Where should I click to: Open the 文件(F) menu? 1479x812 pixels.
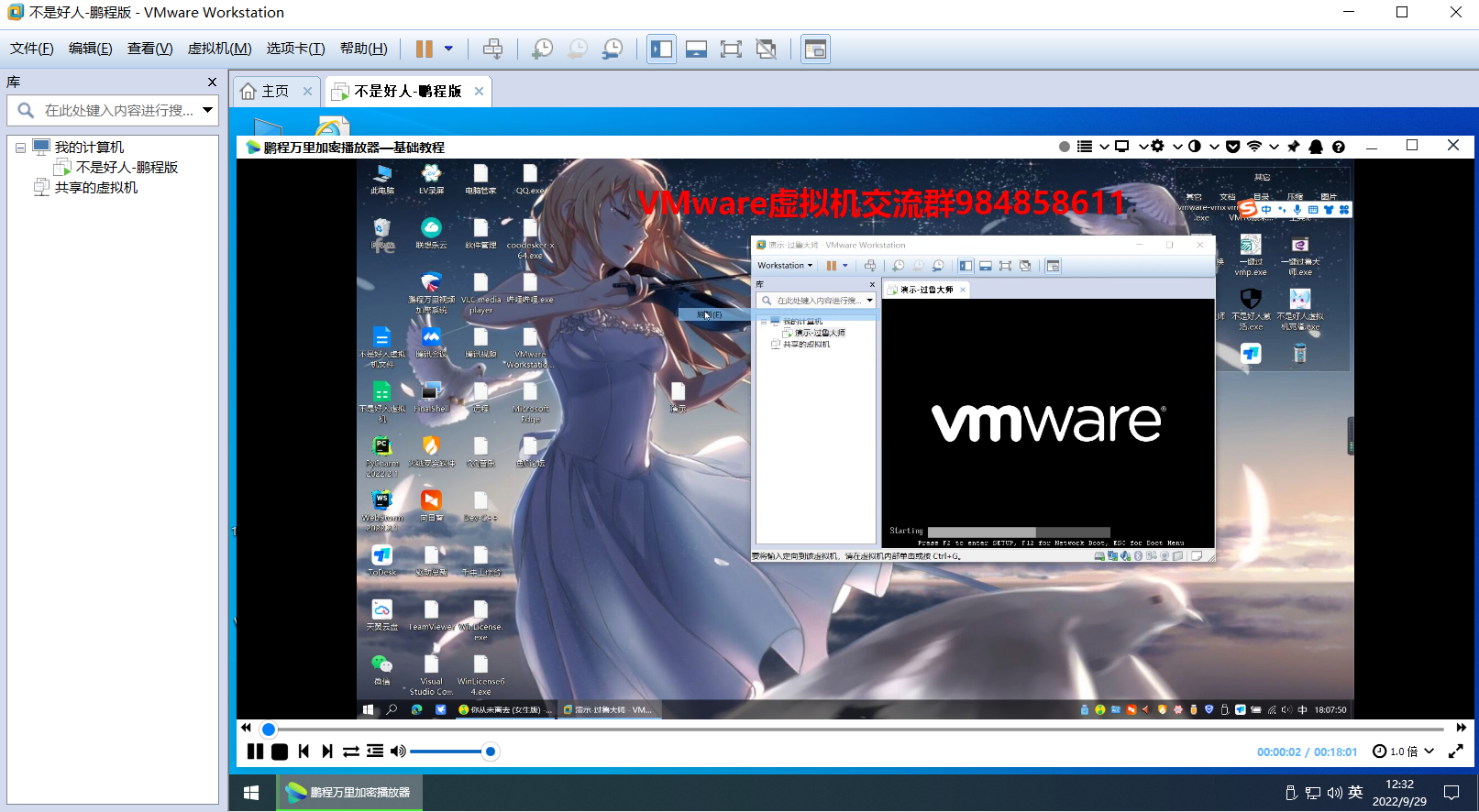pyautogui.click(x=32, y=49)
